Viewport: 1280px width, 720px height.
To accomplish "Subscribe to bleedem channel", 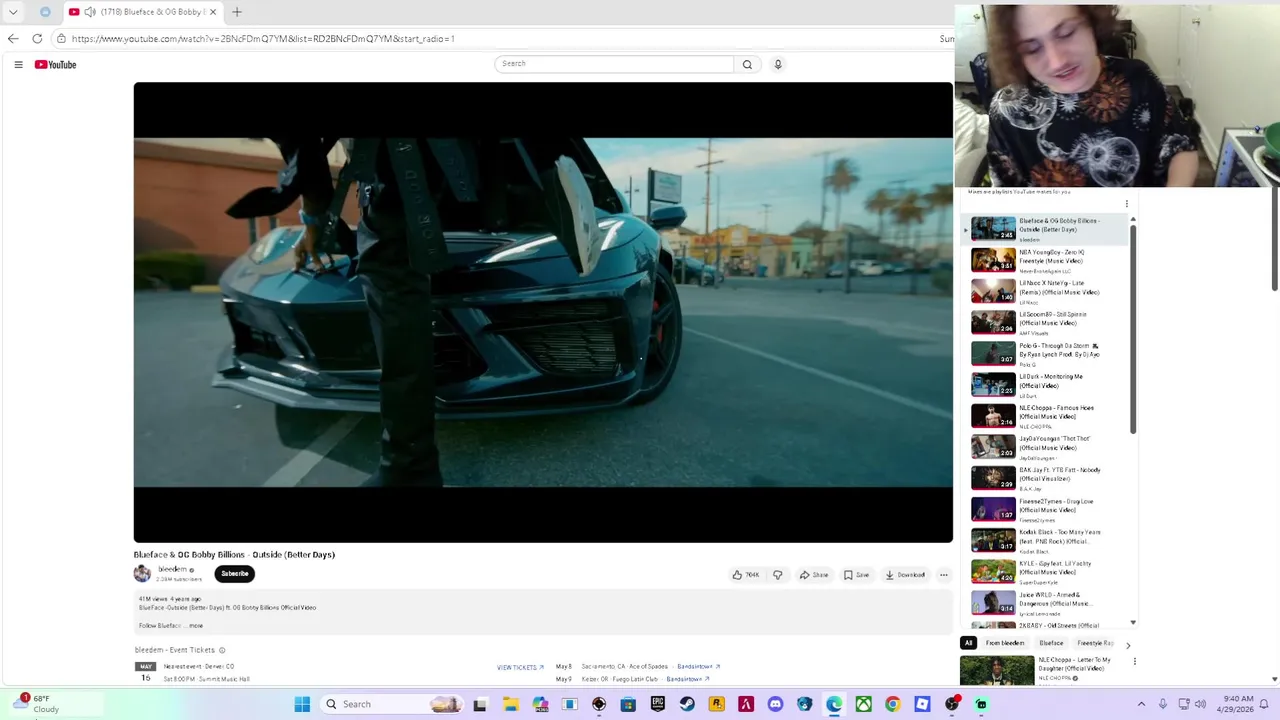I will 234,574.
